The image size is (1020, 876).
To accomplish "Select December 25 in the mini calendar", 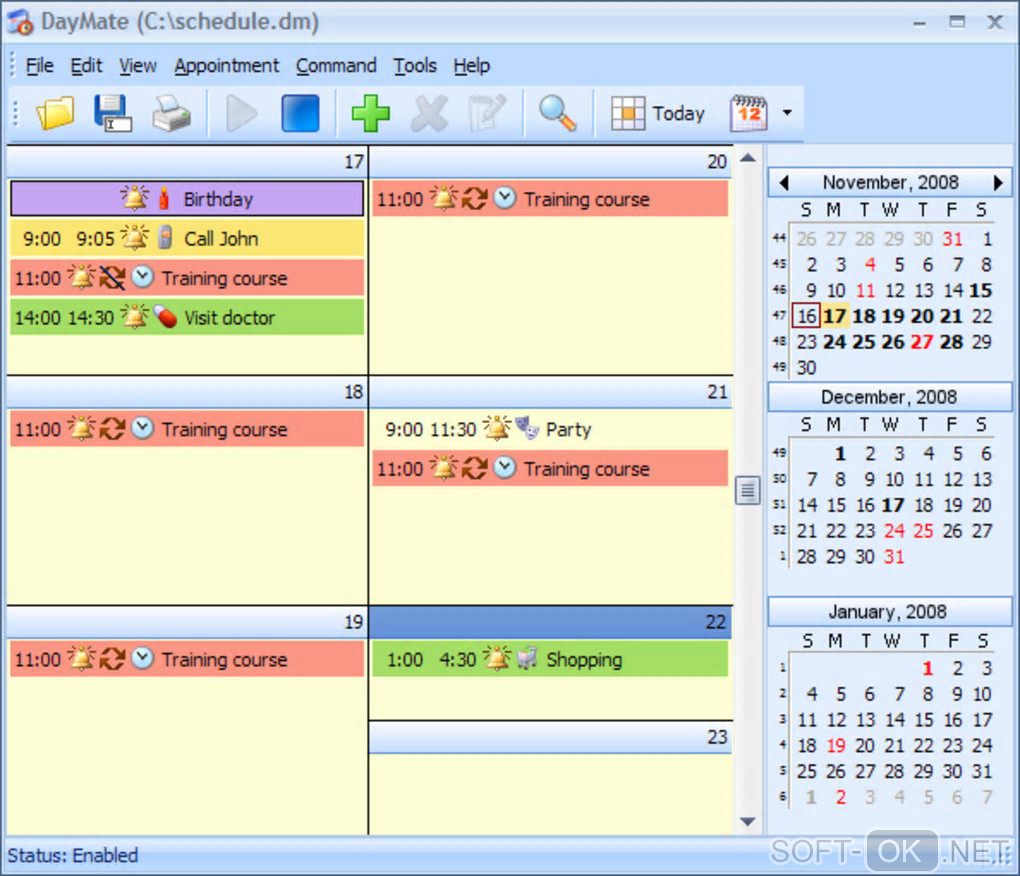I will (922, 531).
